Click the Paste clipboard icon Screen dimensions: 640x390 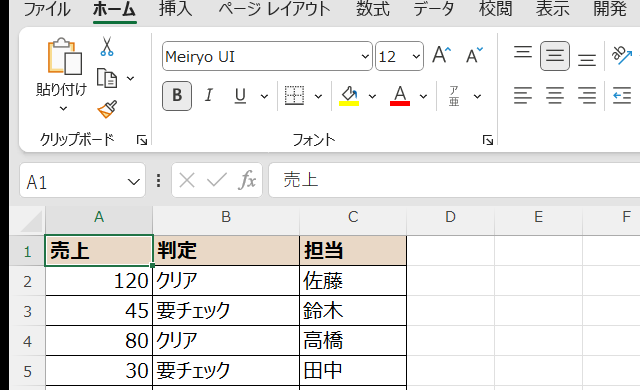coord(64,56)
